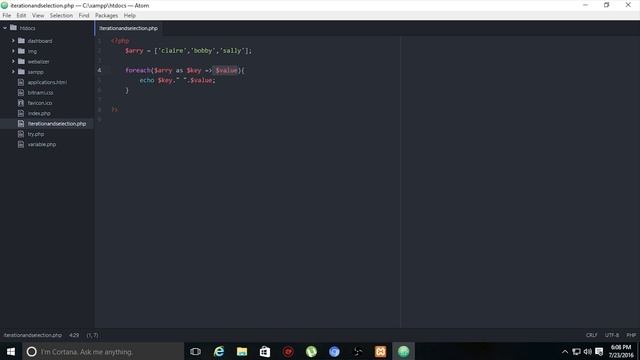Open File Explorer from the taskbar
Screen dimensions: 640x360
242,351
